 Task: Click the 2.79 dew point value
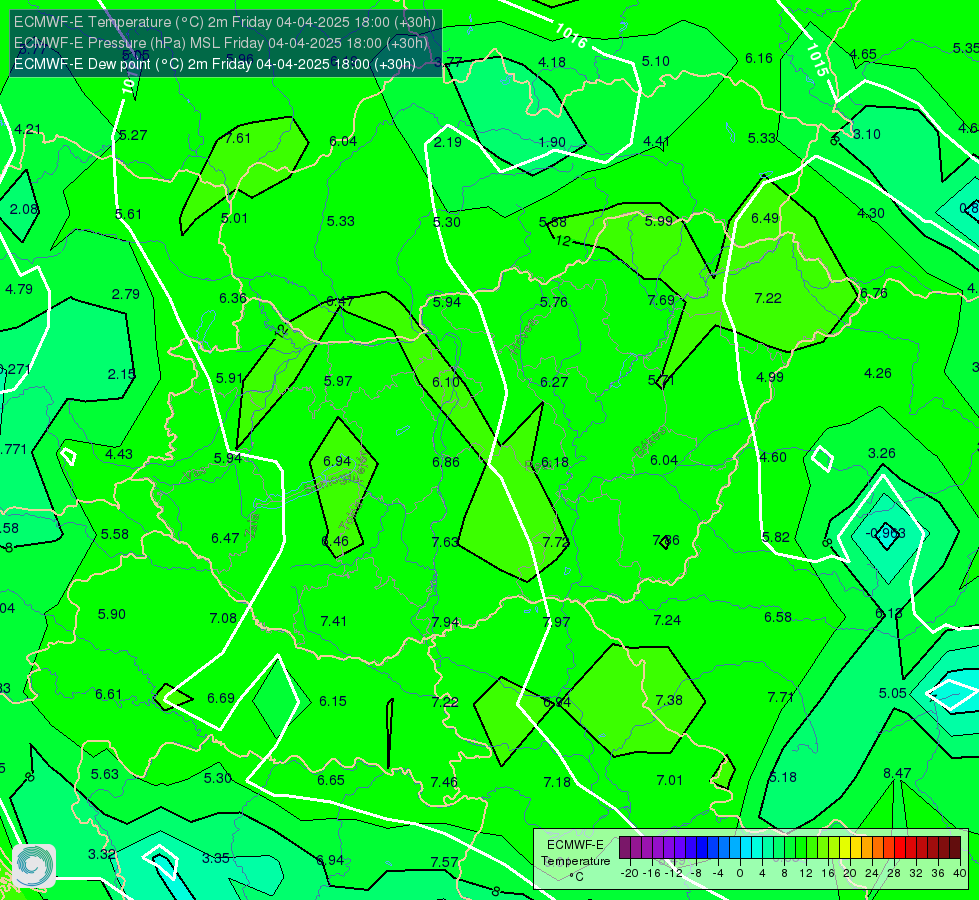pos(125,294)
